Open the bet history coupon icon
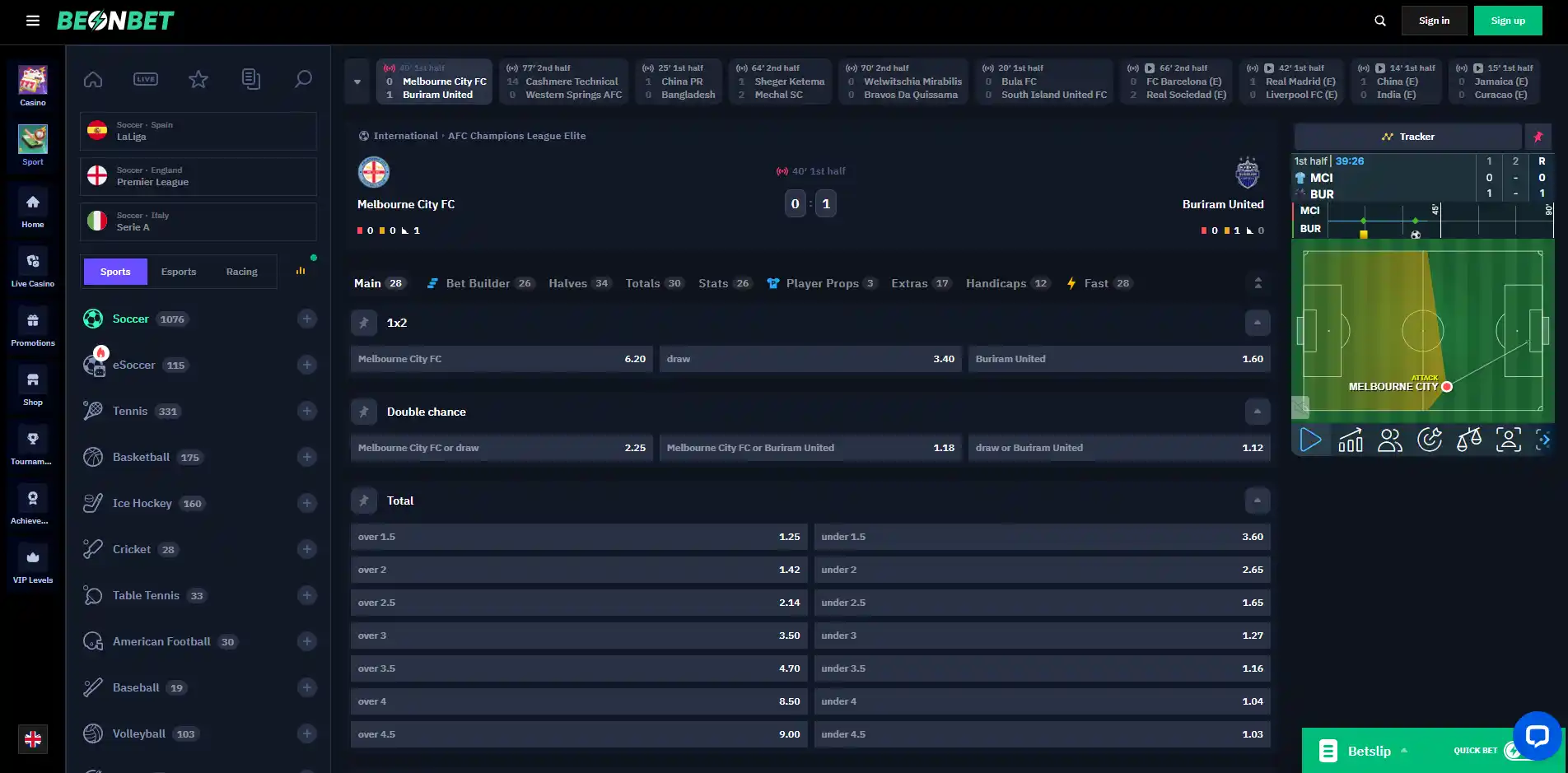Viewport: 1568px width, 773px height. tap(251, 79)
